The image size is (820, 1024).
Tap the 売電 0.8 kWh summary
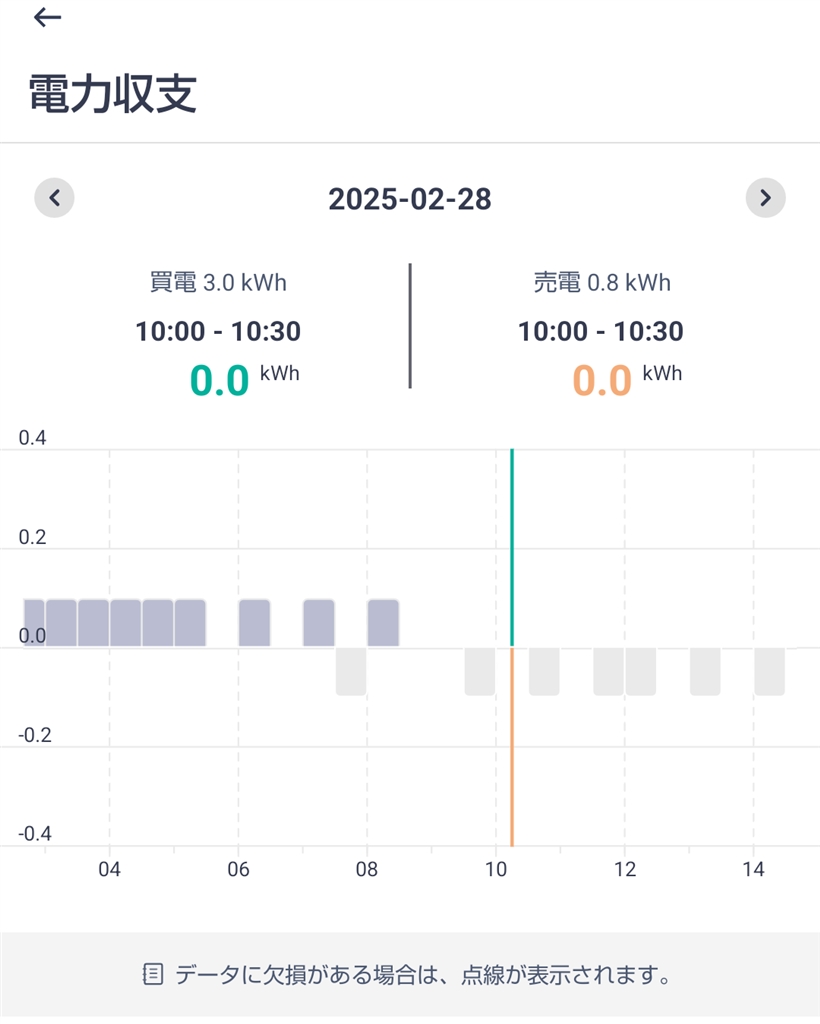click(601, 283)
